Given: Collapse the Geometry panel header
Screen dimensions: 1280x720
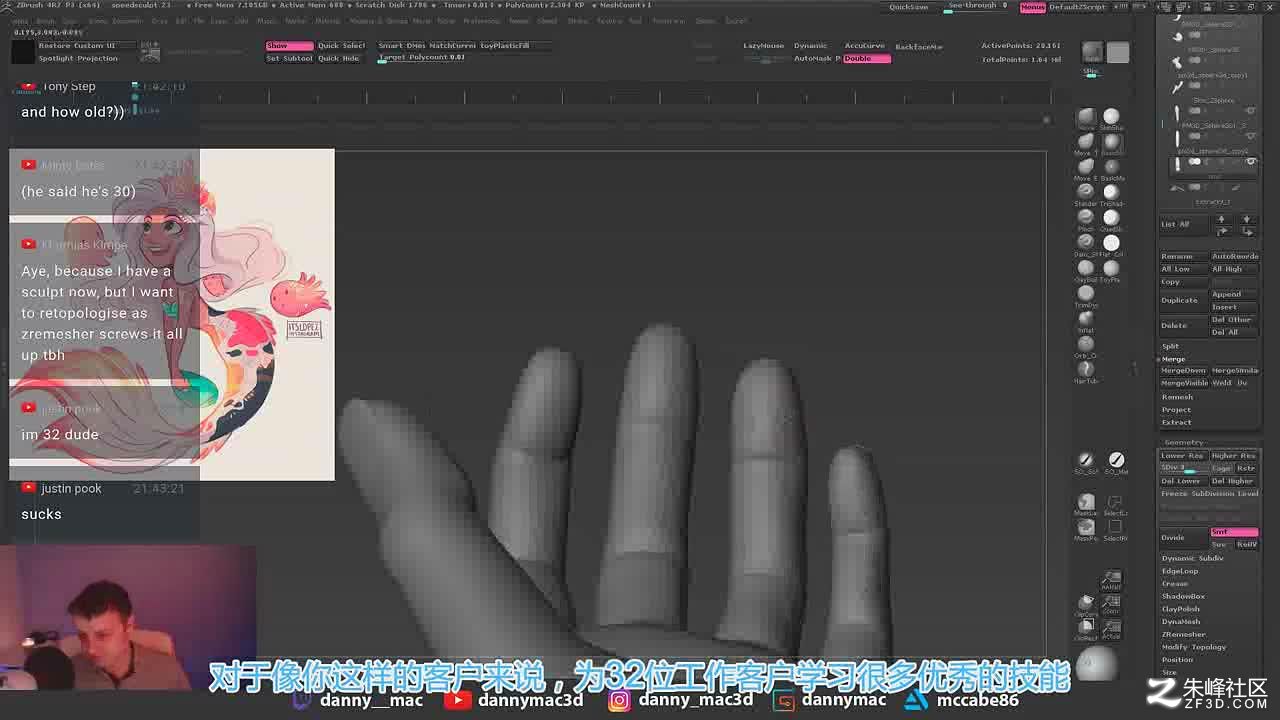Looking at the screenshot, I should coord(1184,443).
